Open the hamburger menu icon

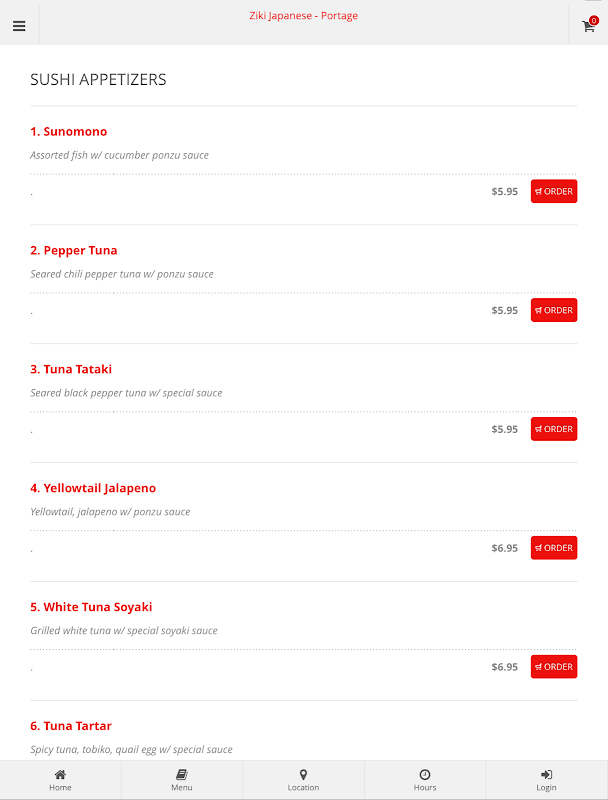19,26
